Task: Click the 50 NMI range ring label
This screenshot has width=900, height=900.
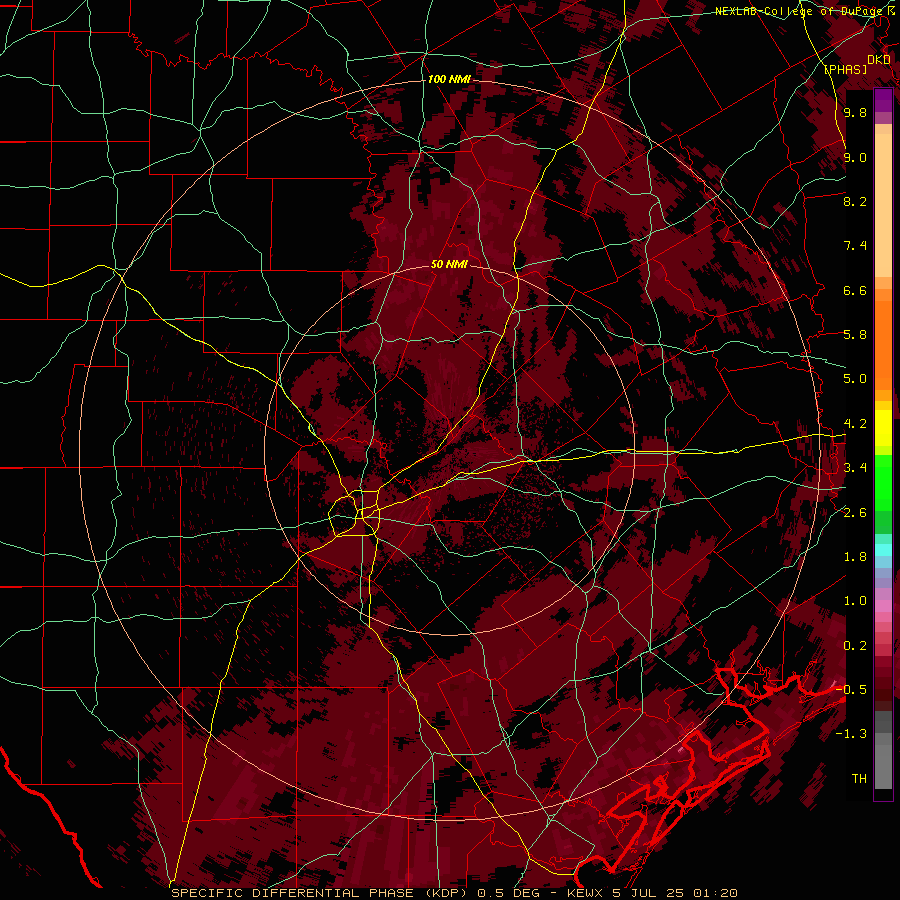Action: [449, 264]
